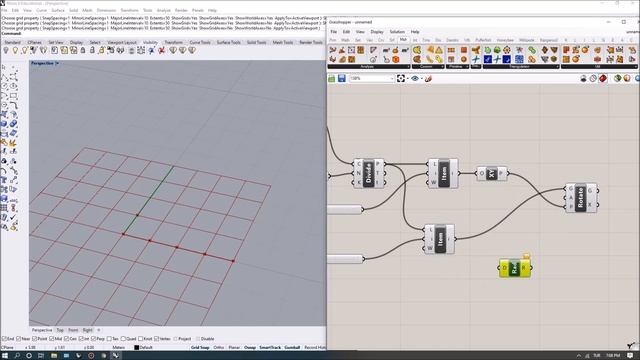Click the wireframe preview icon in Grasshopper toolbar
The image size is (640, 360).
(593, 78)
